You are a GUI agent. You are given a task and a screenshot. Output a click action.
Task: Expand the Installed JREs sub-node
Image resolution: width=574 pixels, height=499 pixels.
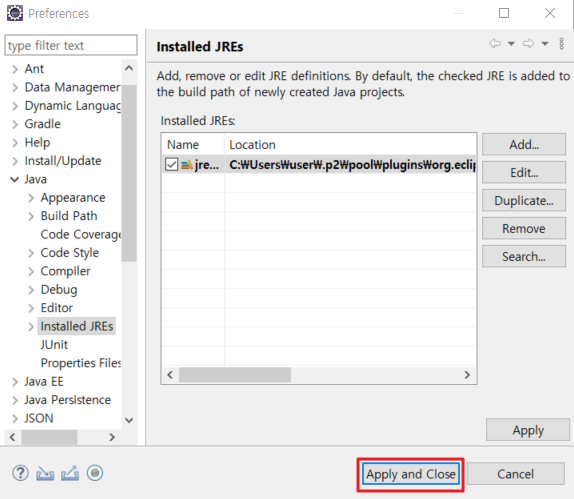coord(31,327)
